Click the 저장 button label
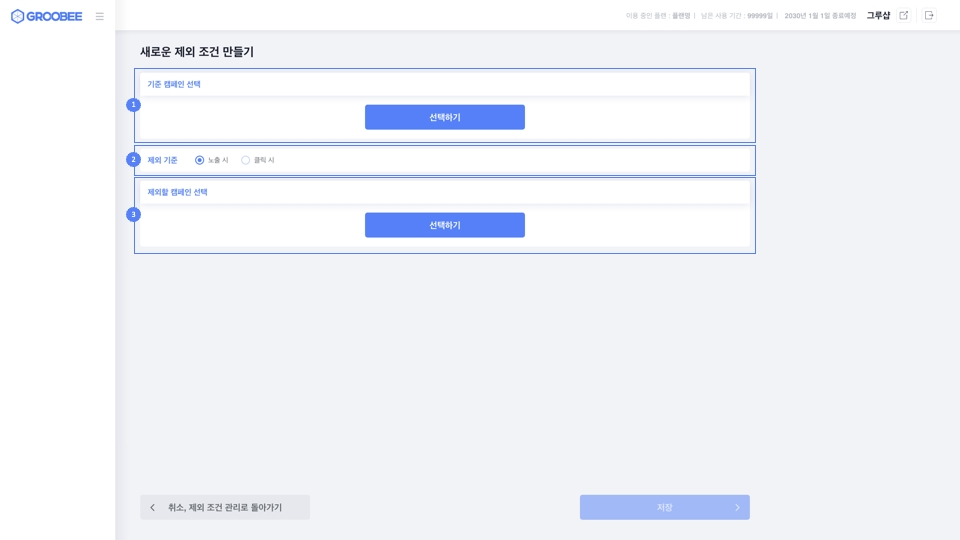The width and height of the screenshot is (960, 540). tap(664, 508)
